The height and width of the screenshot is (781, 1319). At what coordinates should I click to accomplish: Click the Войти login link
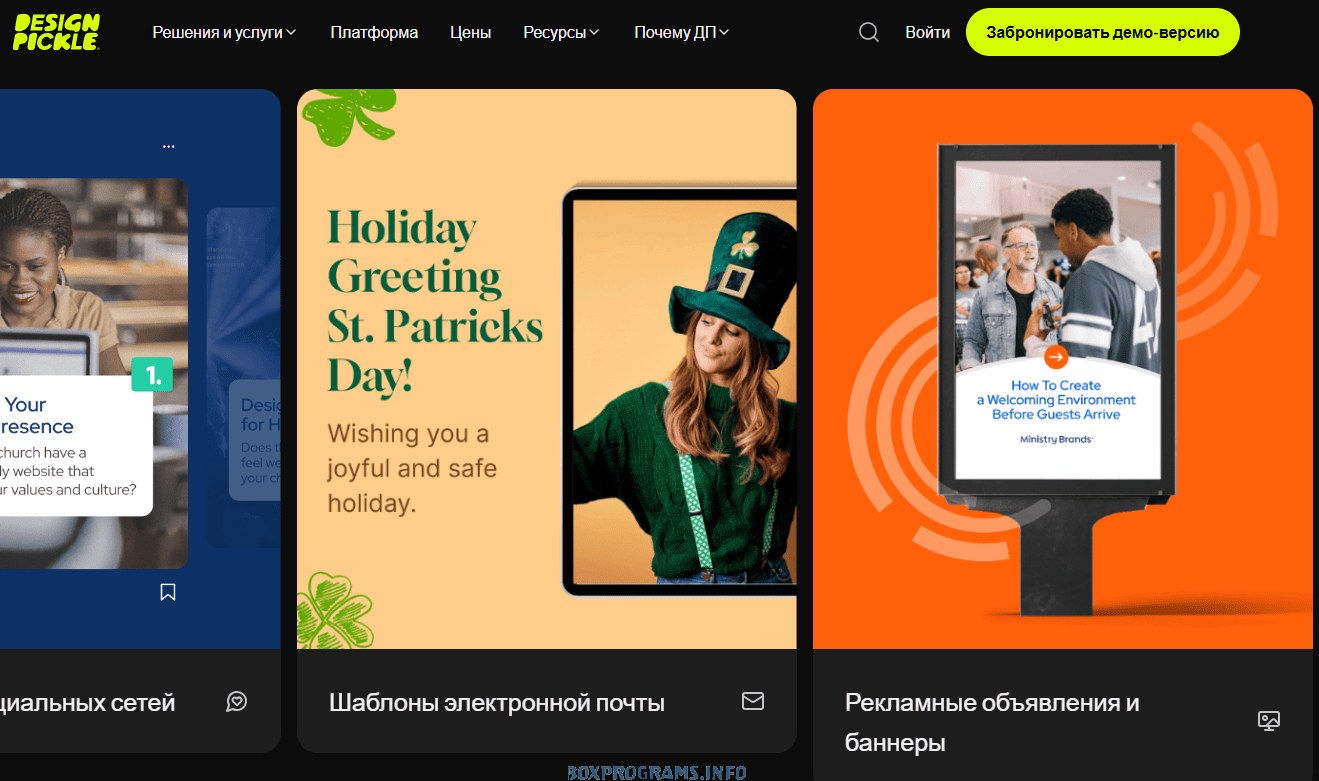pos(927,32)
